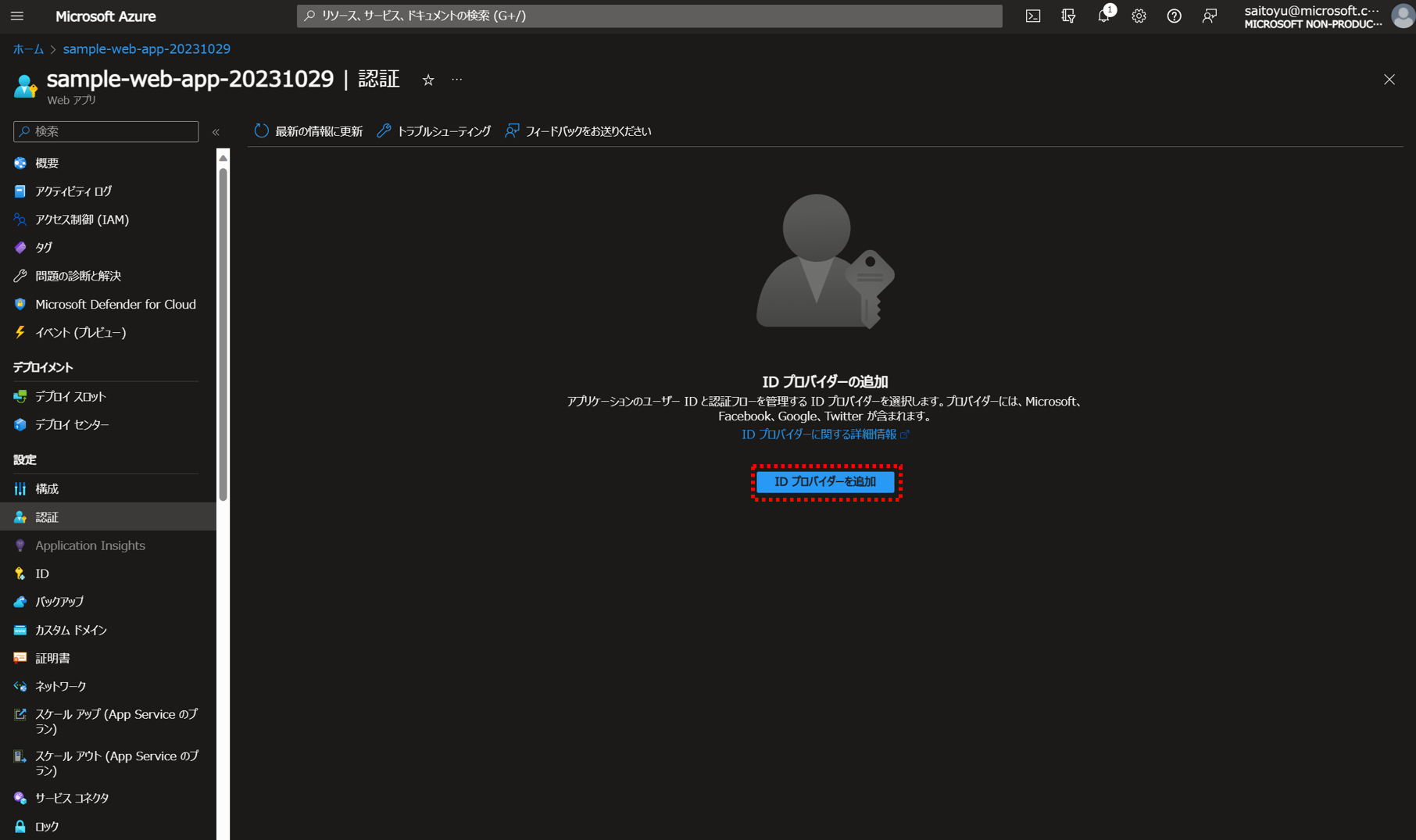
Task: Click the トラブルシューティング toolbar button
Action: pyautogui.click(x=434, y=131)
